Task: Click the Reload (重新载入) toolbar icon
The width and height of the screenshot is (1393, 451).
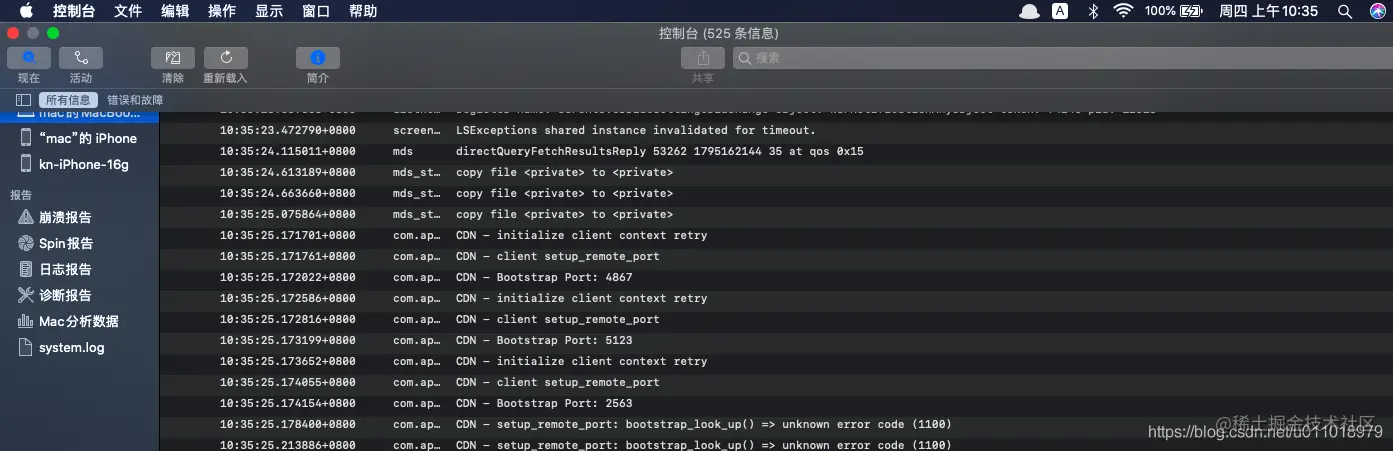Action: click(226, 58)
